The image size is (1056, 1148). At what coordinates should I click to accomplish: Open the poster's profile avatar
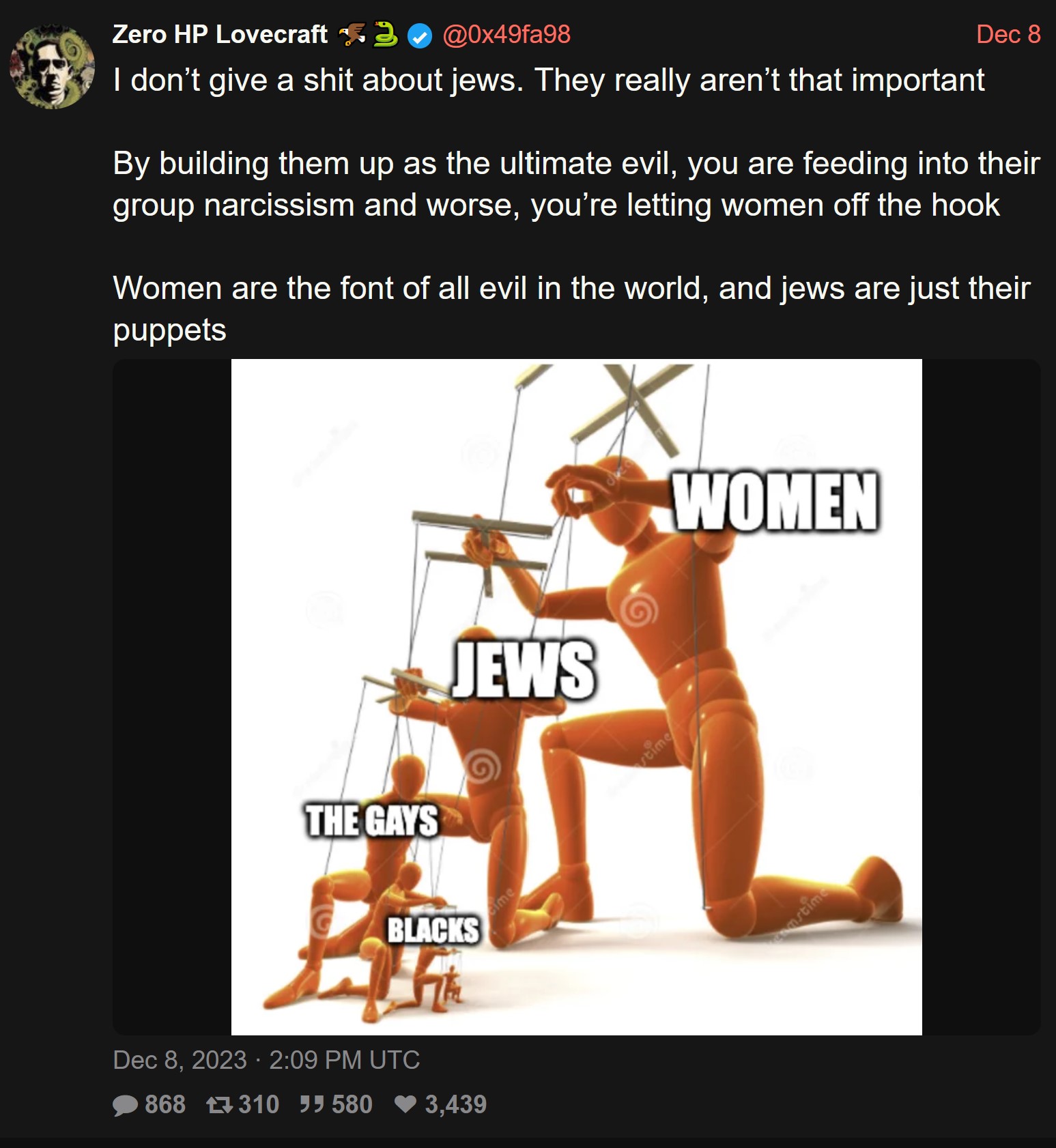[x=52, y=66]
